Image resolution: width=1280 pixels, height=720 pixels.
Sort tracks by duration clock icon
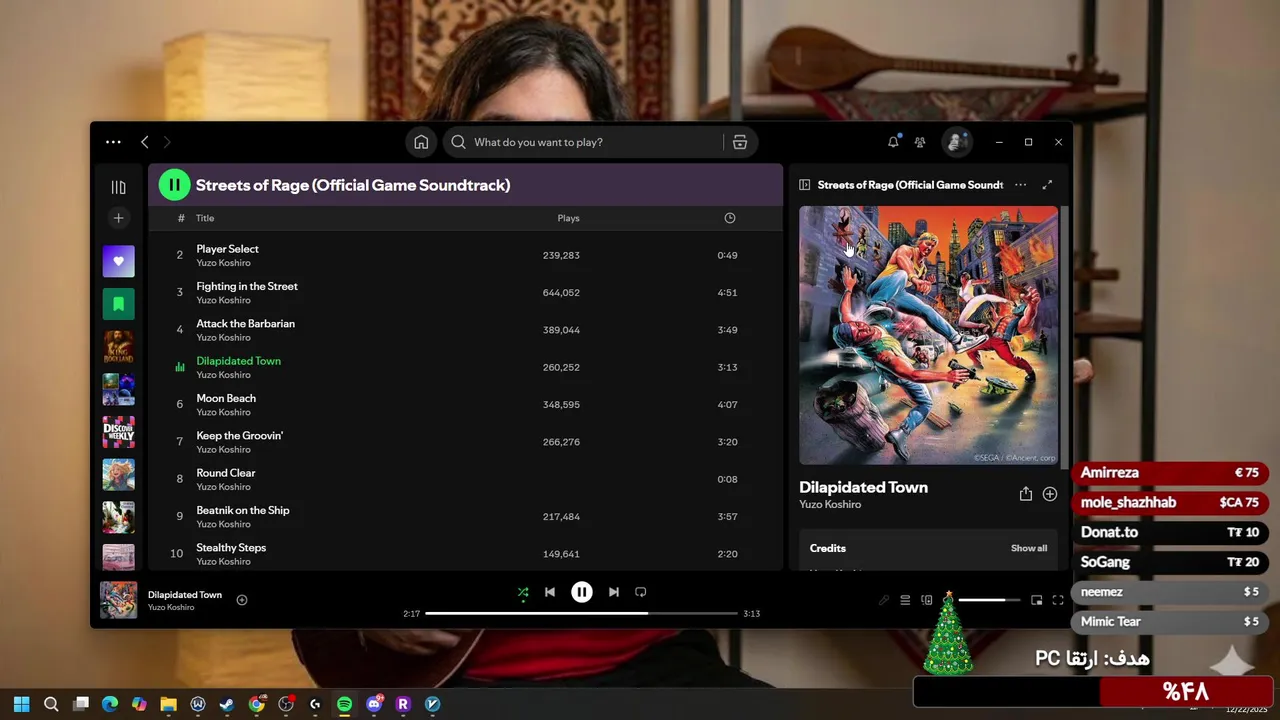729,218
